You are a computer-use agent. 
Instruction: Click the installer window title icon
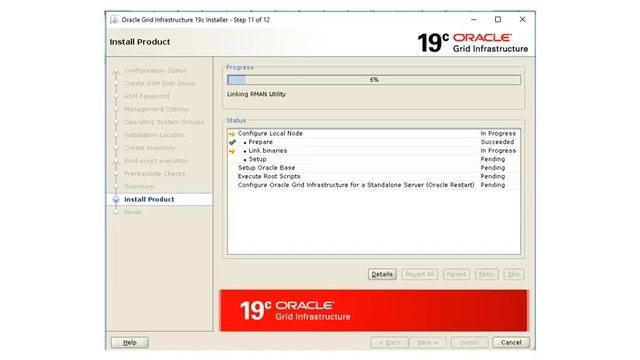(x=114, y=20)
